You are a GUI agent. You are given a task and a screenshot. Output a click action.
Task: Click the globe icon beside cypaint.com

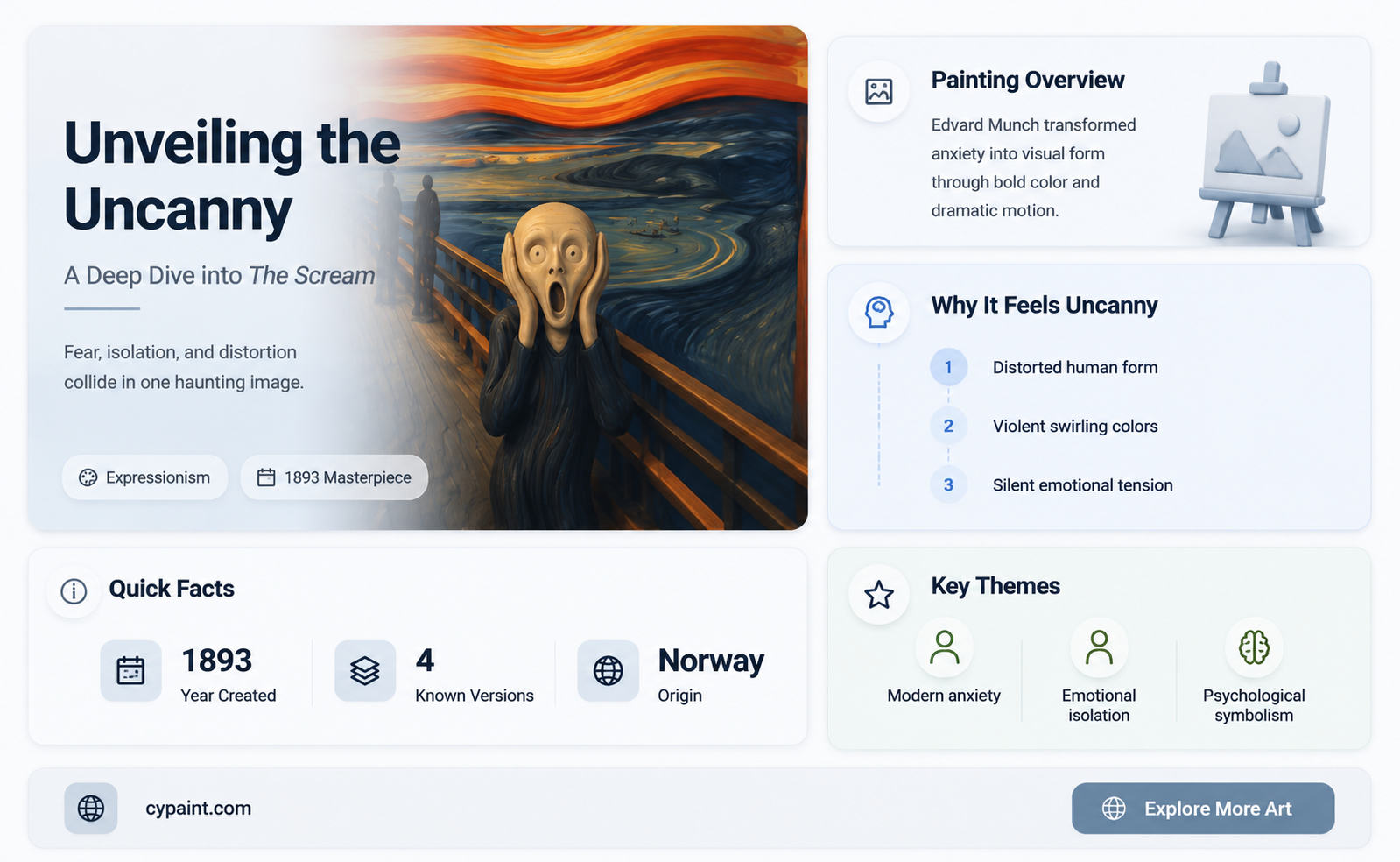91,808
